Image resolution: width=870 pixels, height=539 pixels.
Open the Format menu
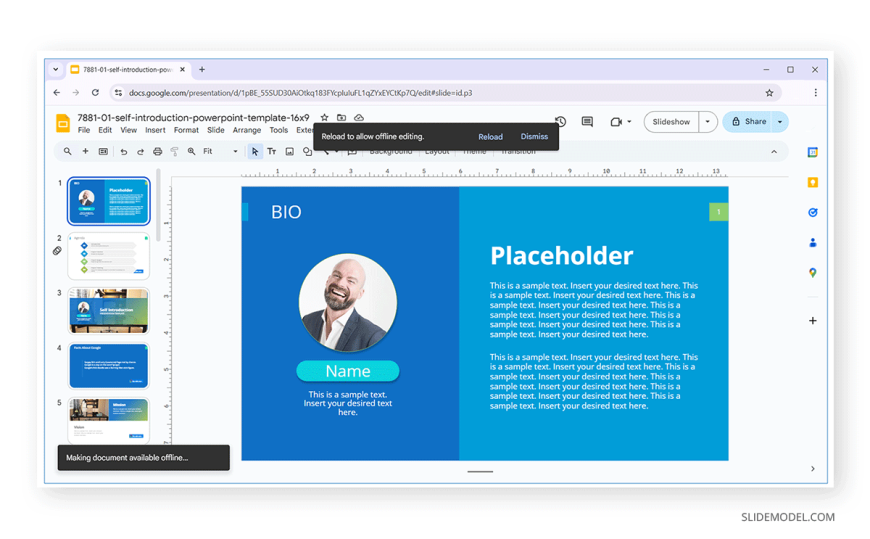[186, 130]
